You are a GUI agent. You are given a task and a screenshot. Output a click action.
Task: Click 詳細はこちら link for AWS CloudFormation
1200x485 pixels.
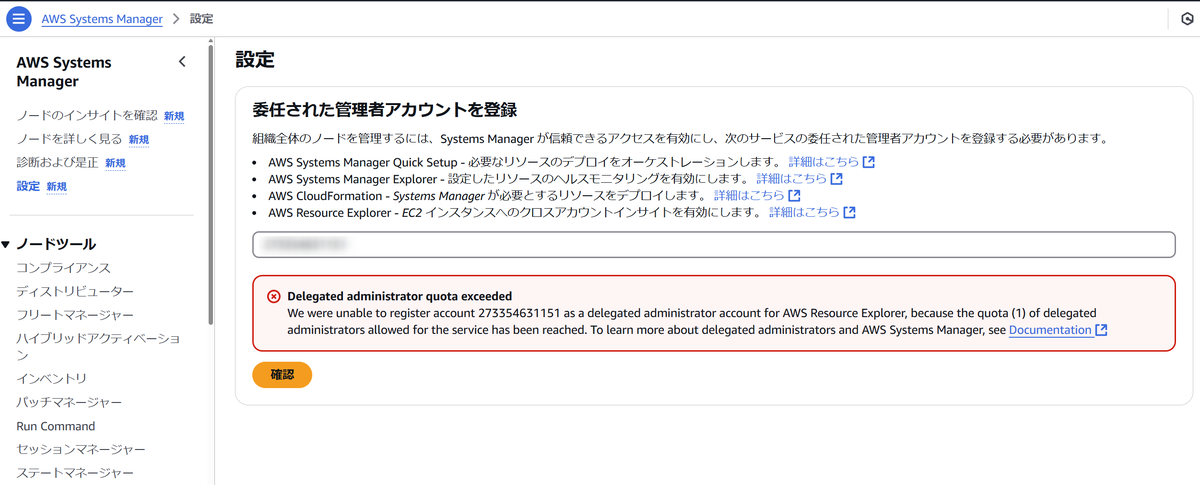point(749,196)
